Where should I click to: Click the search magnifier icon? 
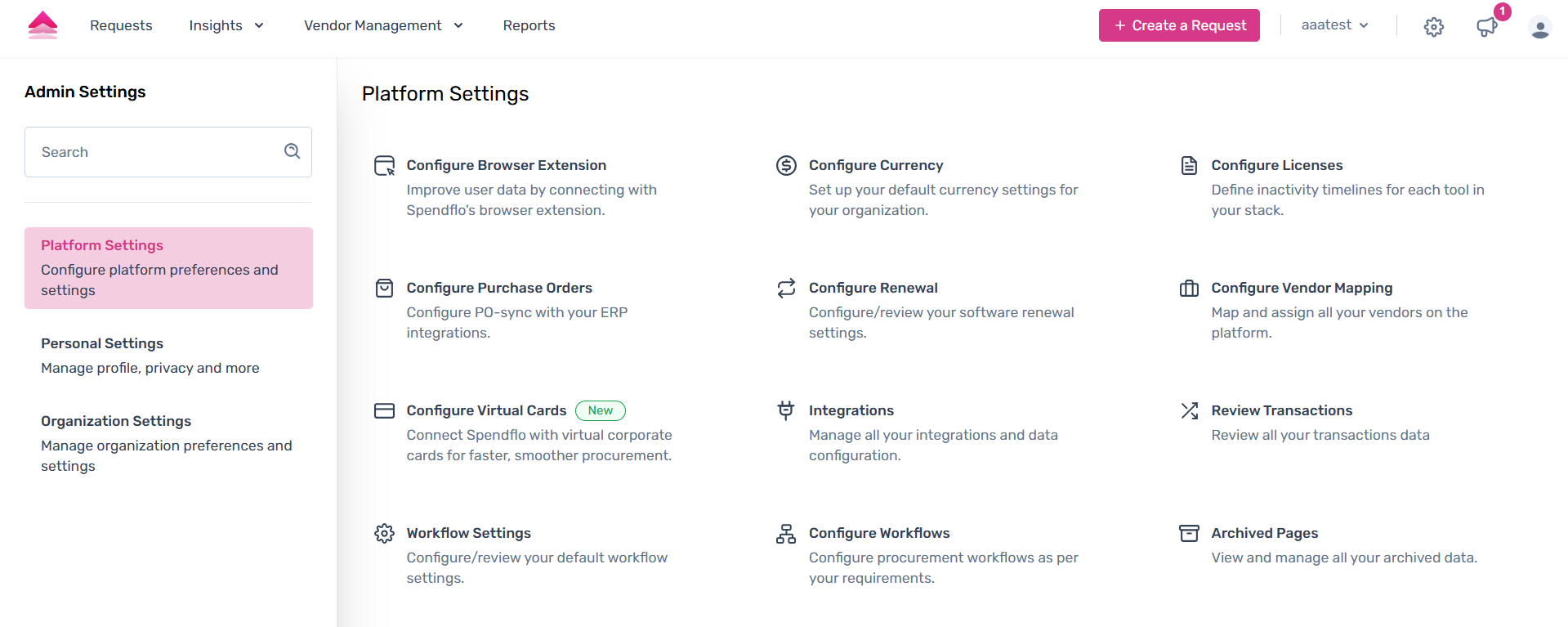tap(292, 151)
